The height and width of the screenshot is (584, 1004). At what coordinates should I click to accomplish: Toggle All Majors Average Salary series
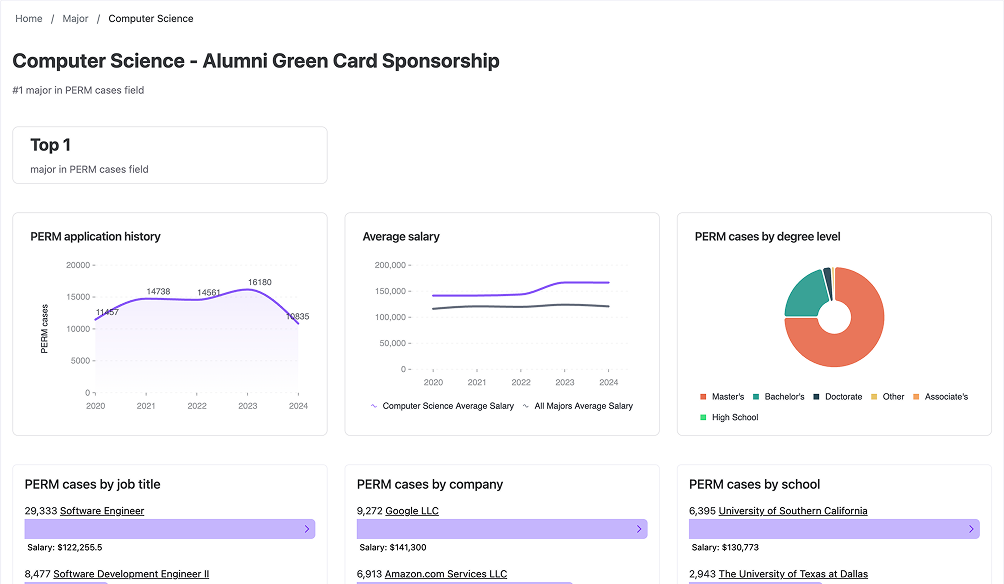(x=578, y=406)
